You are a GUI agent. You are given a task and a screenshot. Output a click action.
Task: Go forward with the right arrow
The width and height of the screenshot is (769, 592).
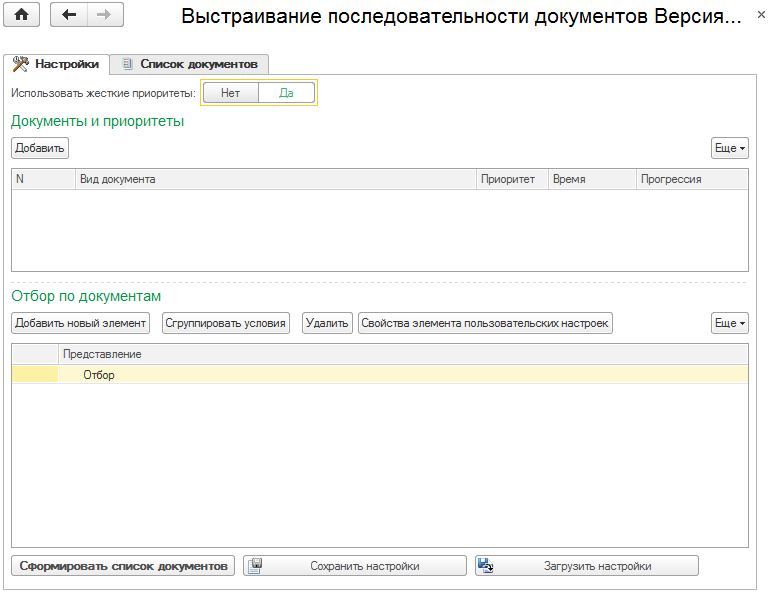click(x=104, y=15)
